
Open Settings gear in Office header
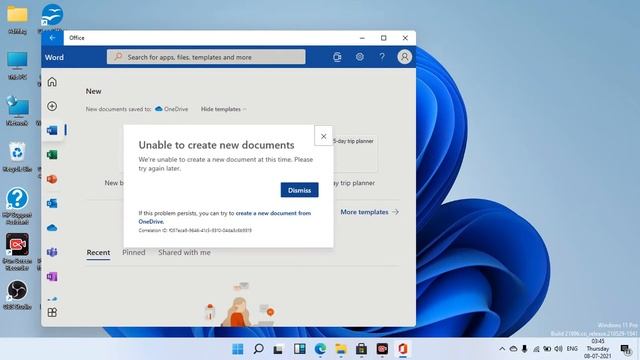point(360,57)
